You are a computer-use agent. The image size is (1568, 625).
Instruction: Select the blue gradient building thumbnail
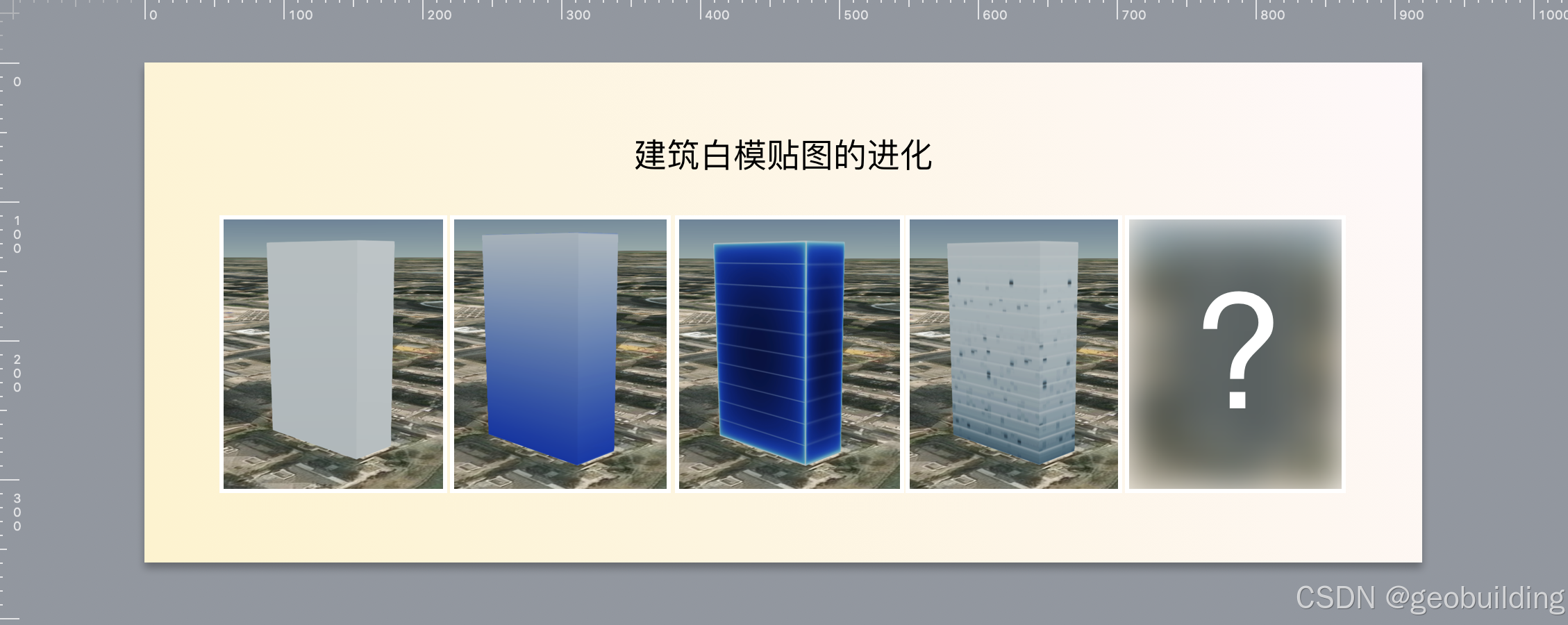[x=560, y=354]
